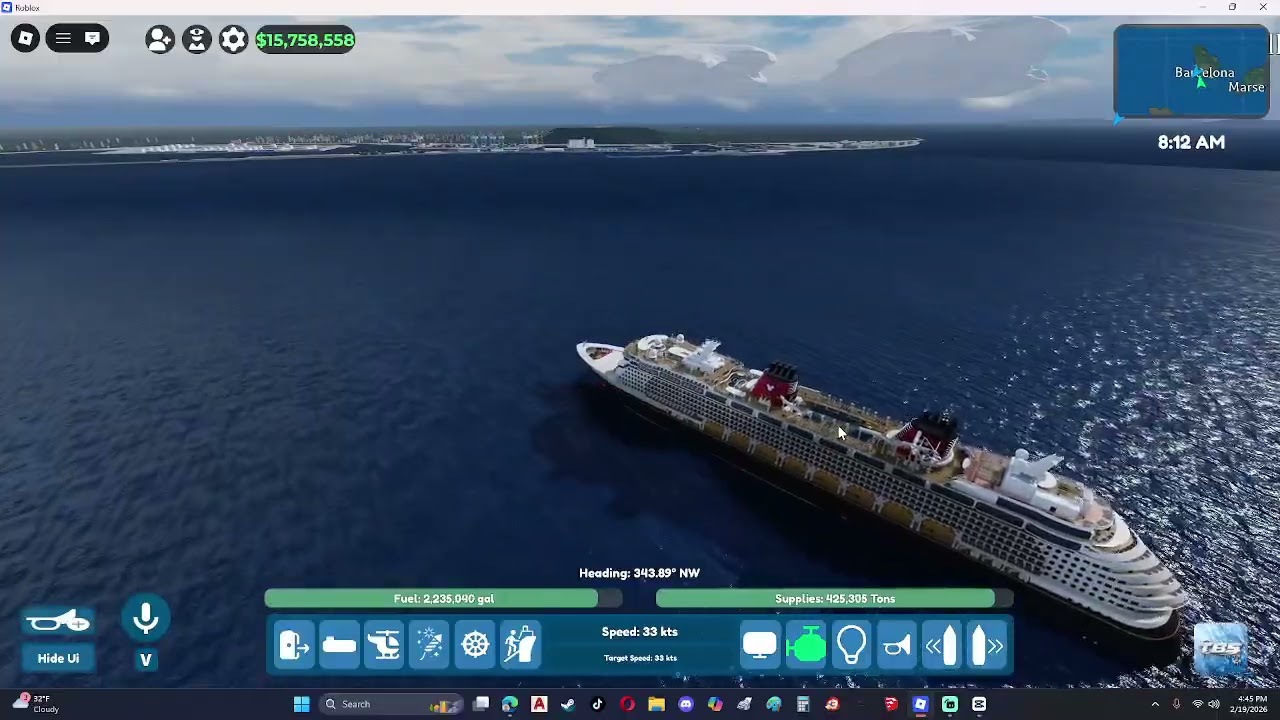
Task: Toggle the green engine icon
Action: coord(806,645)
